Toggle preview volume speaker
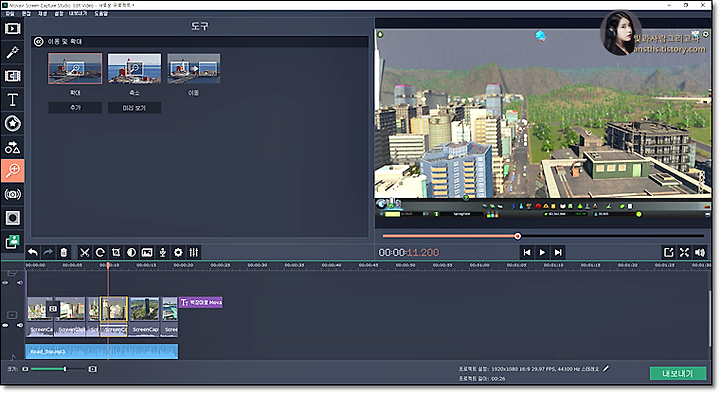This screenshot has height=393, width=720. click(700, 252)
